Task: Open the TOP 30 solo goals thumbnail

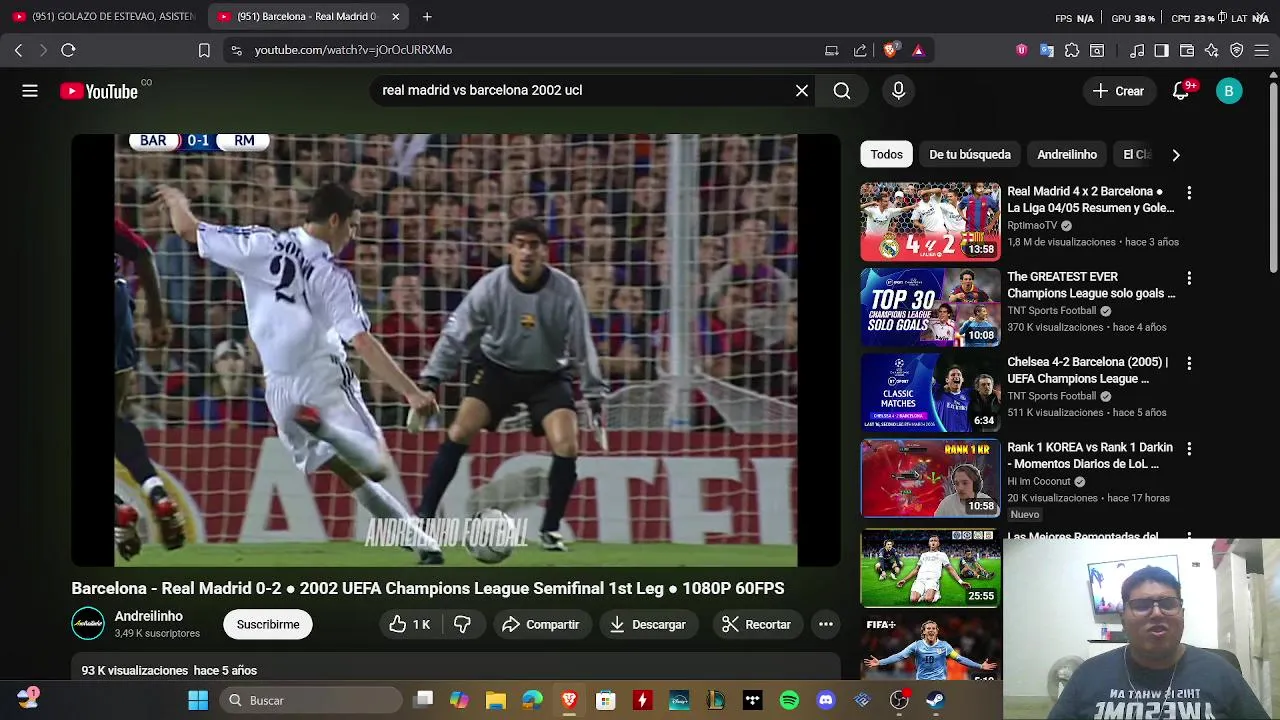Action: [930, 307]
